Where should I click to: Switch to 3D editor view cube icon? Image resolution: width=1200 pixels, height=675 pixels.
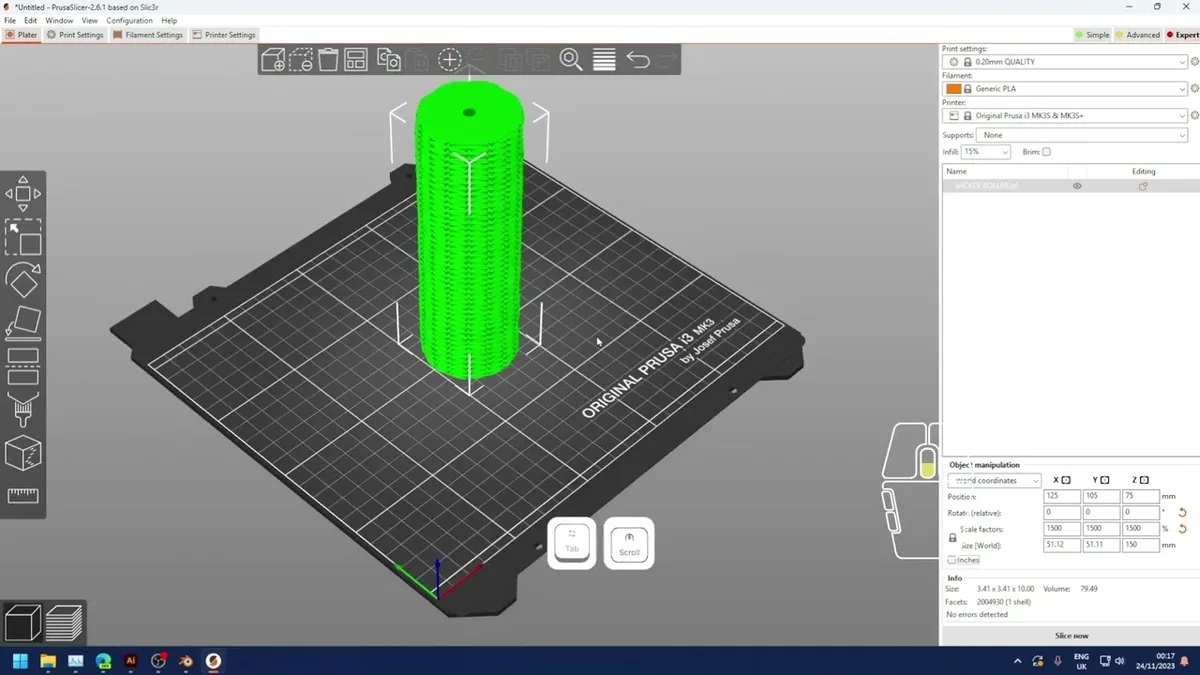[x=23, y=622]
